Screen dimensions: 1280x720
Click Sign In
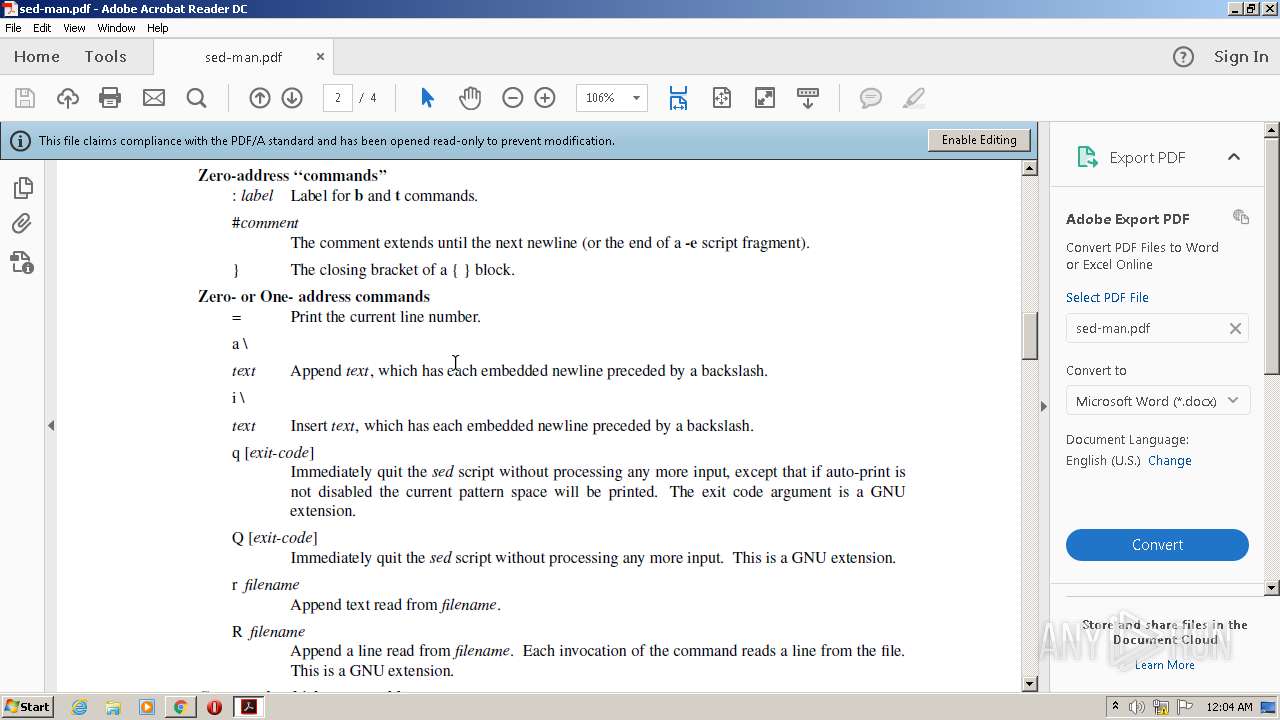pyautogui.click(x=1241, y=57)
